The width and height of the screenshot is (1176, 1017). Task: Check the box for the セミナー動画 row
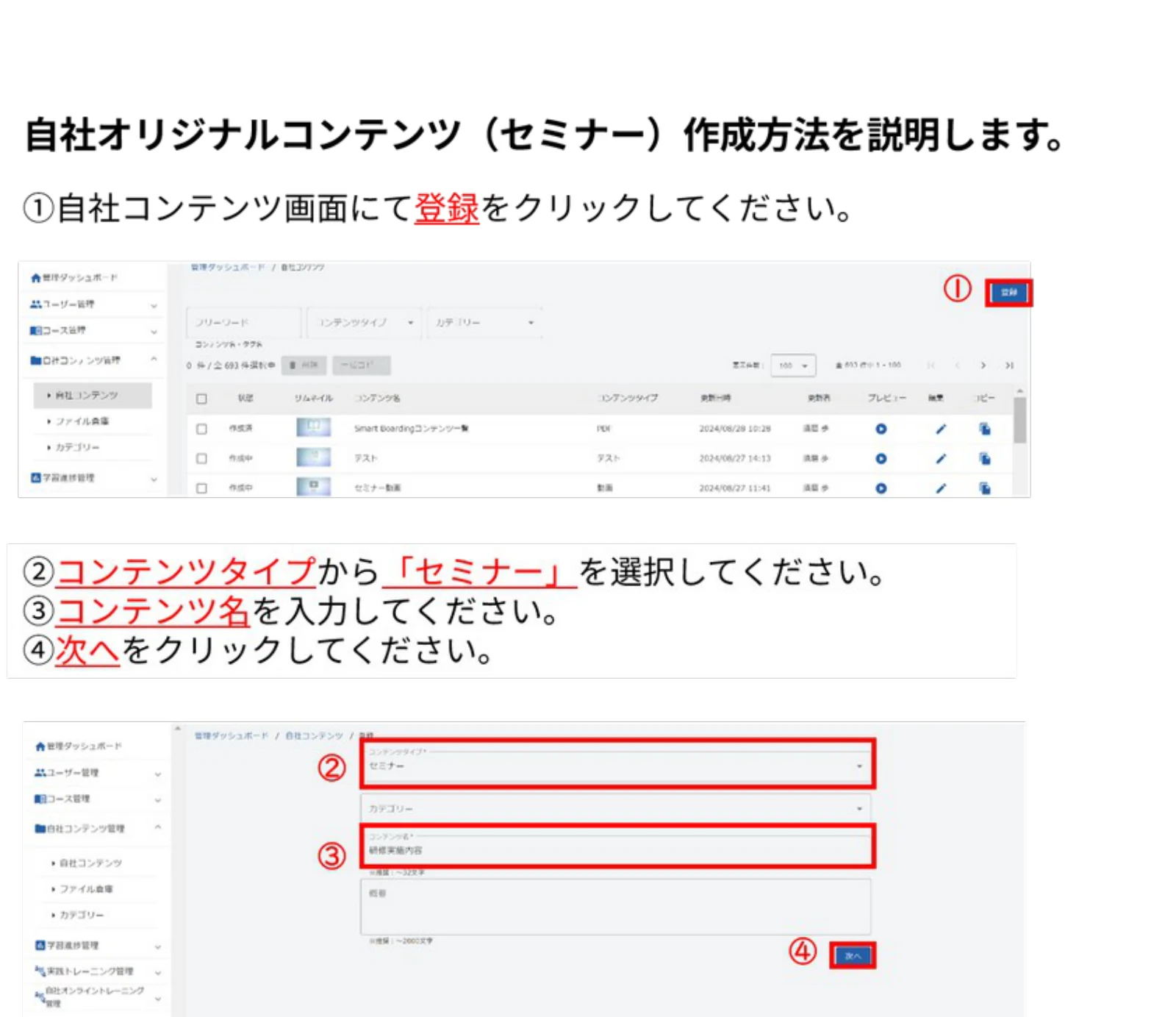coord(201,488)
